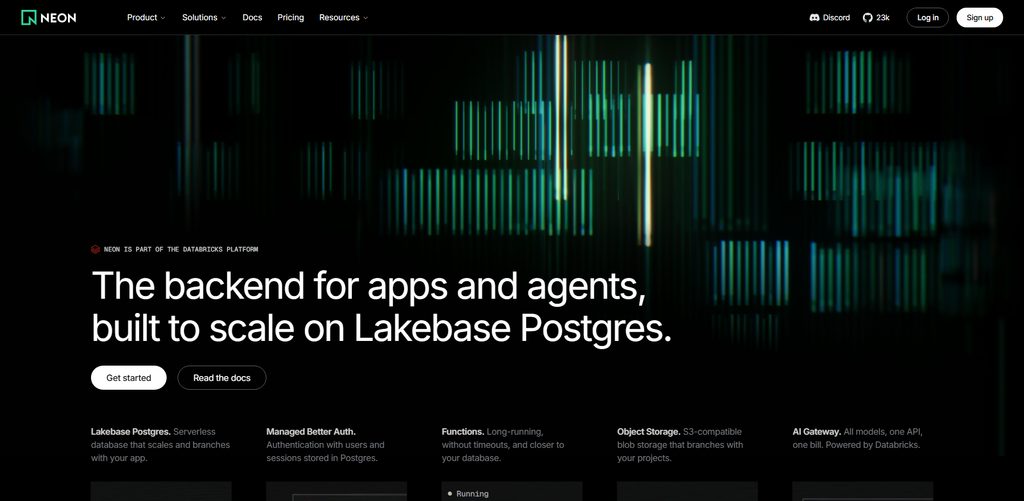Click the headline 'The backend for apps and agents'
This screenshot has height=501, width=1024.
pyautogui.click(x=369, y=285)
